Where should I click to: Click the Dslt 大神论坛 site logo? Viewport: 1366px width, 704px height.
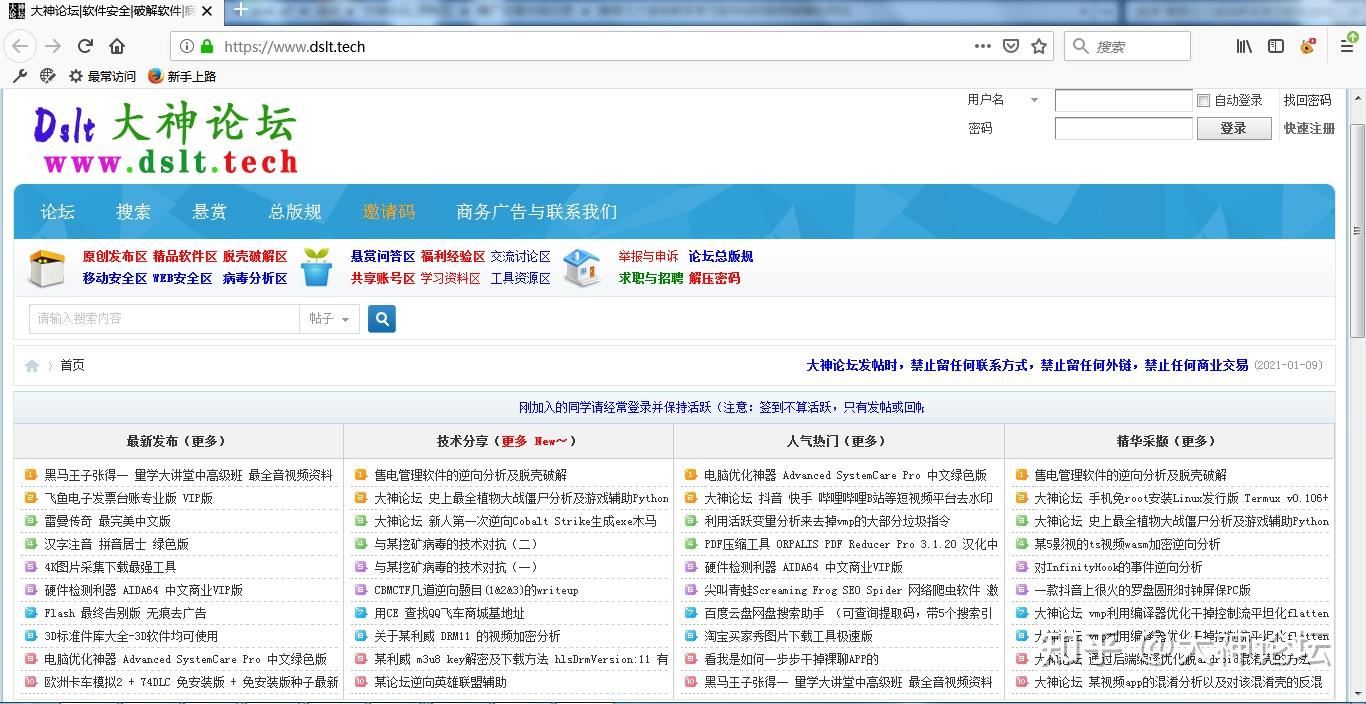pyautogui.click(x=166, y=136)
